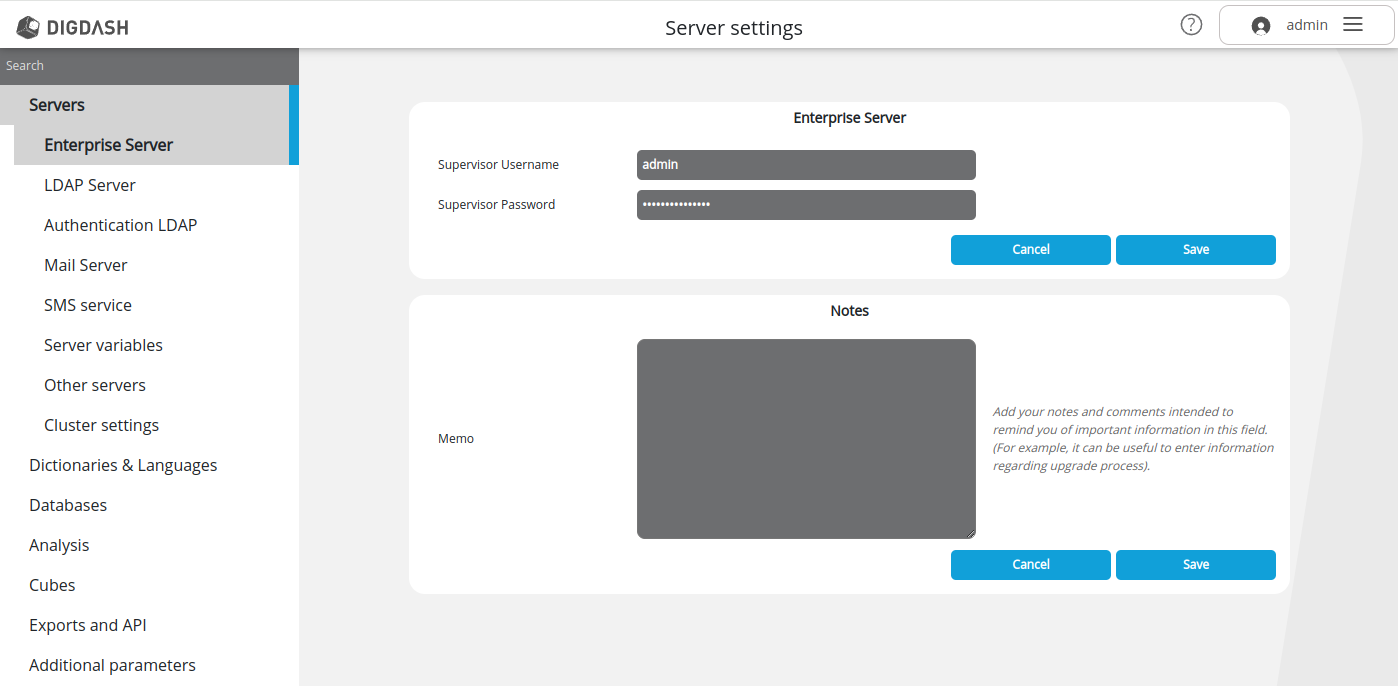Open the Exports and API section
Image resolution: width=1398 pixels, height=686 pixels.
click(87, 625)
